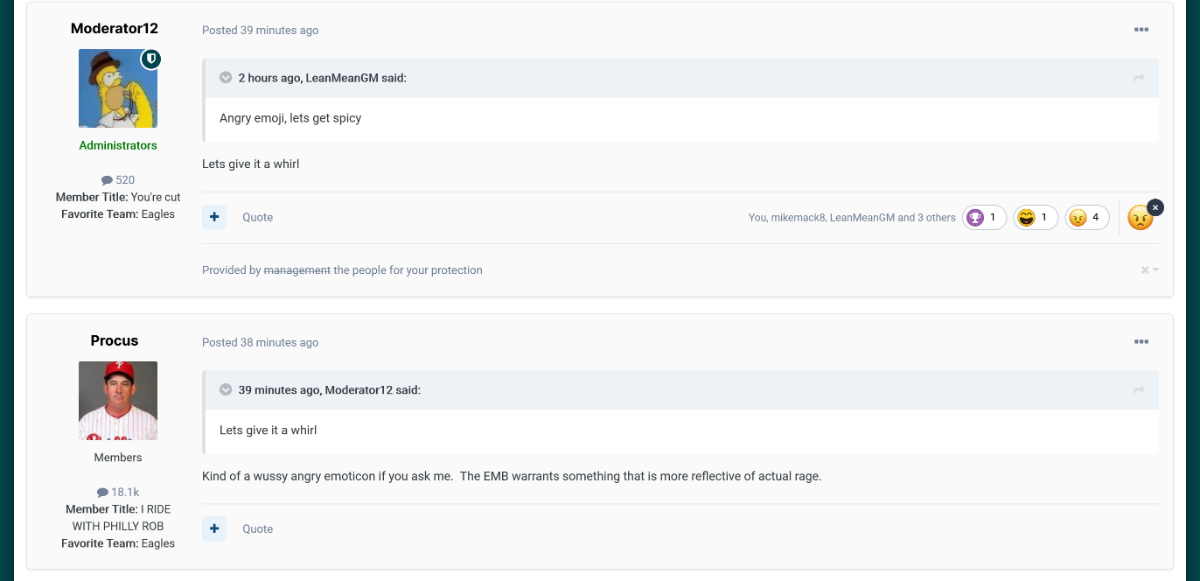Click the angry reaction count showing 4
Viewport: 1200px width, 581px height.
tap(1087, 217)
